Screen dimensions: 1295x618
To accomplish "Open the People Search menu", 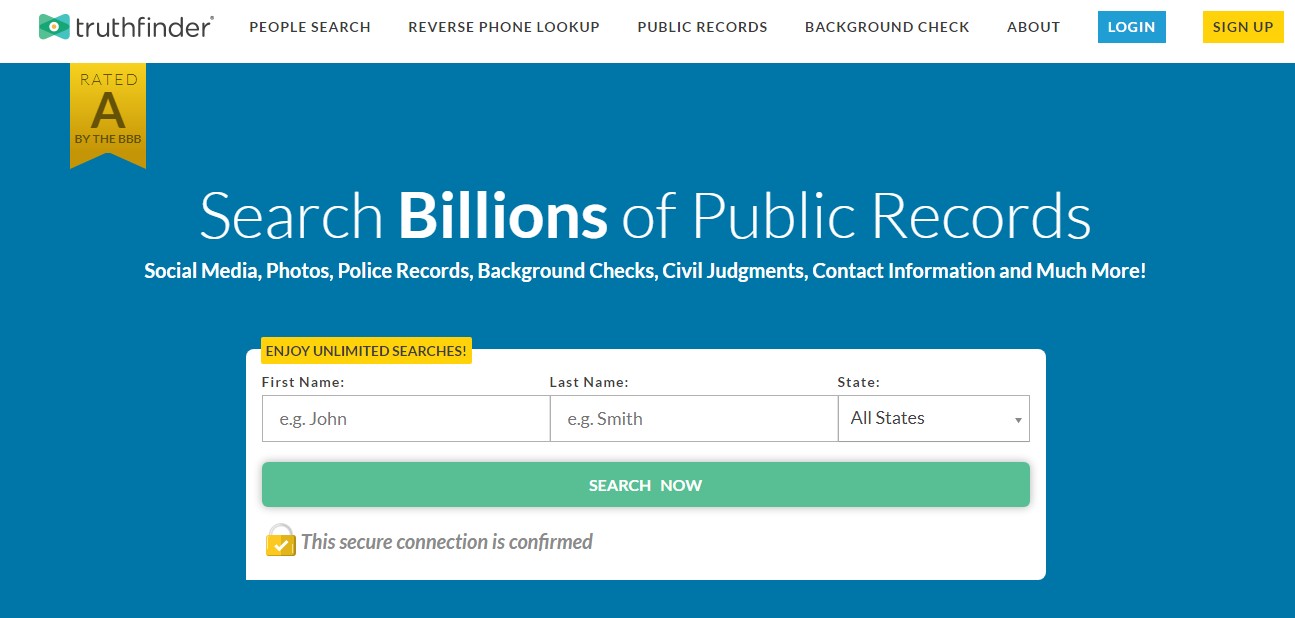I will 310,27.
